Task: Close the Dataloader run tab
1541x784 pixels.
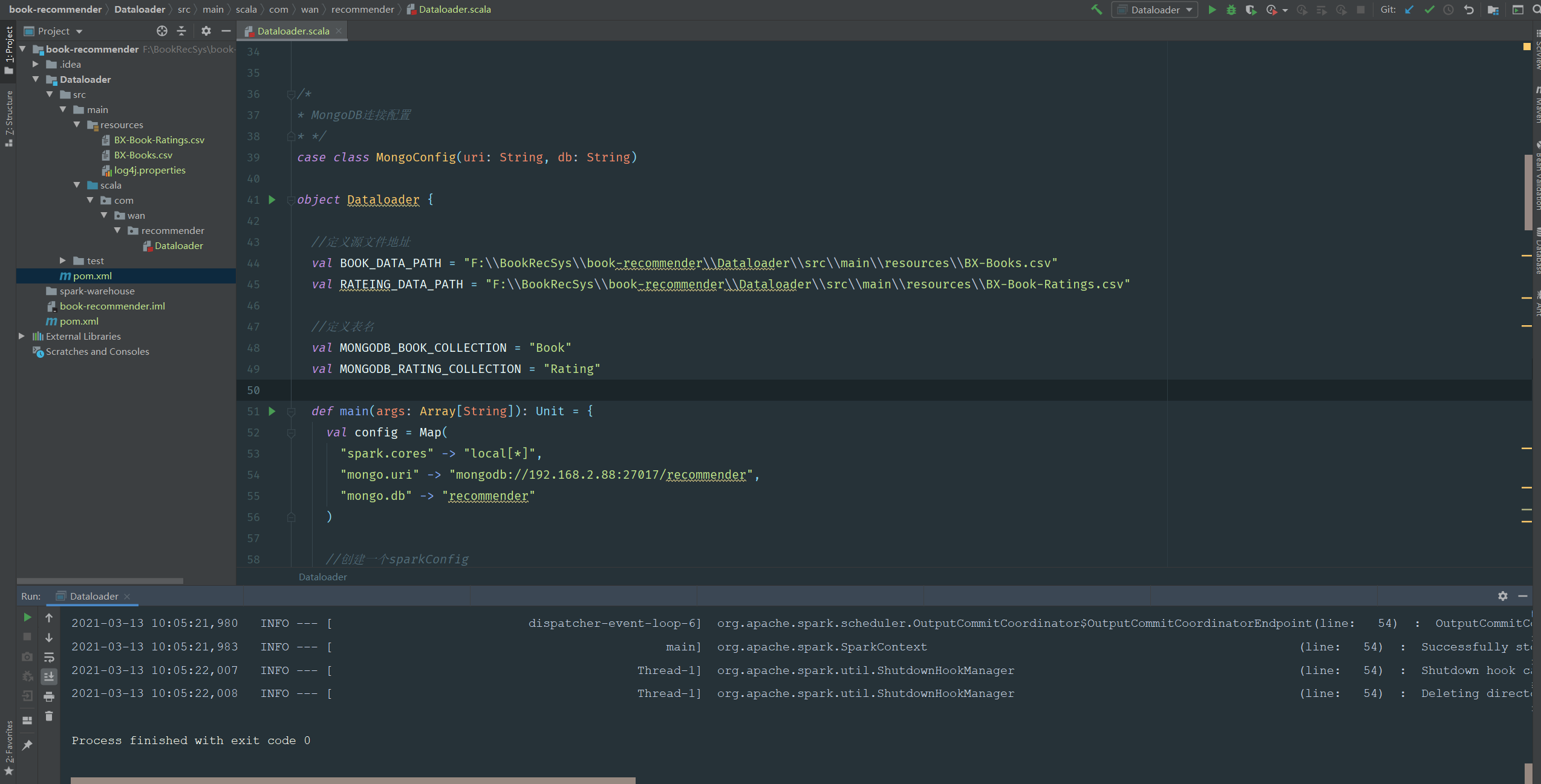Action: click(127, 597)
